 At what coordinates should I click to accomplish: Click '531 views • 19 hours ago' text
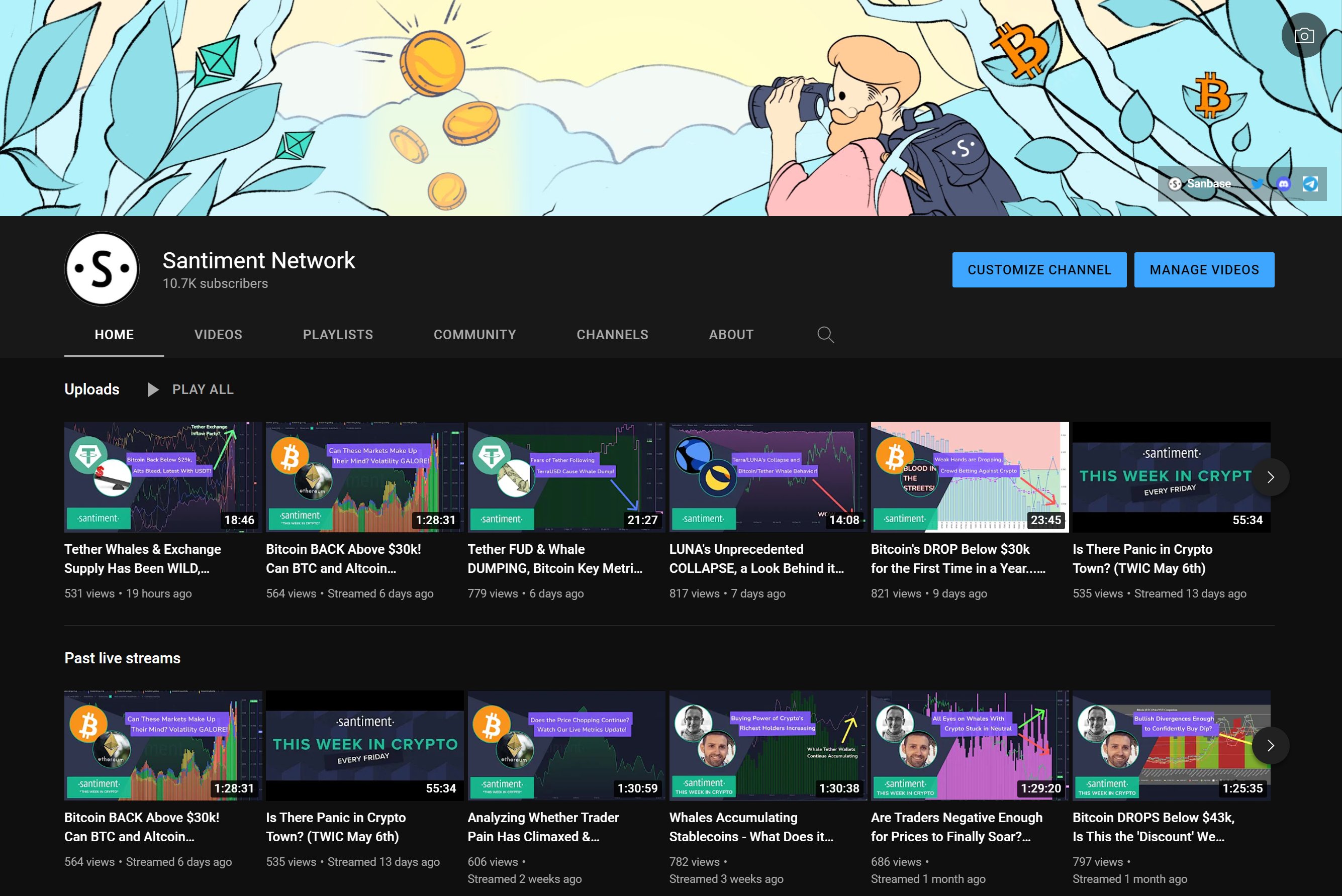(x=128, y=593)
